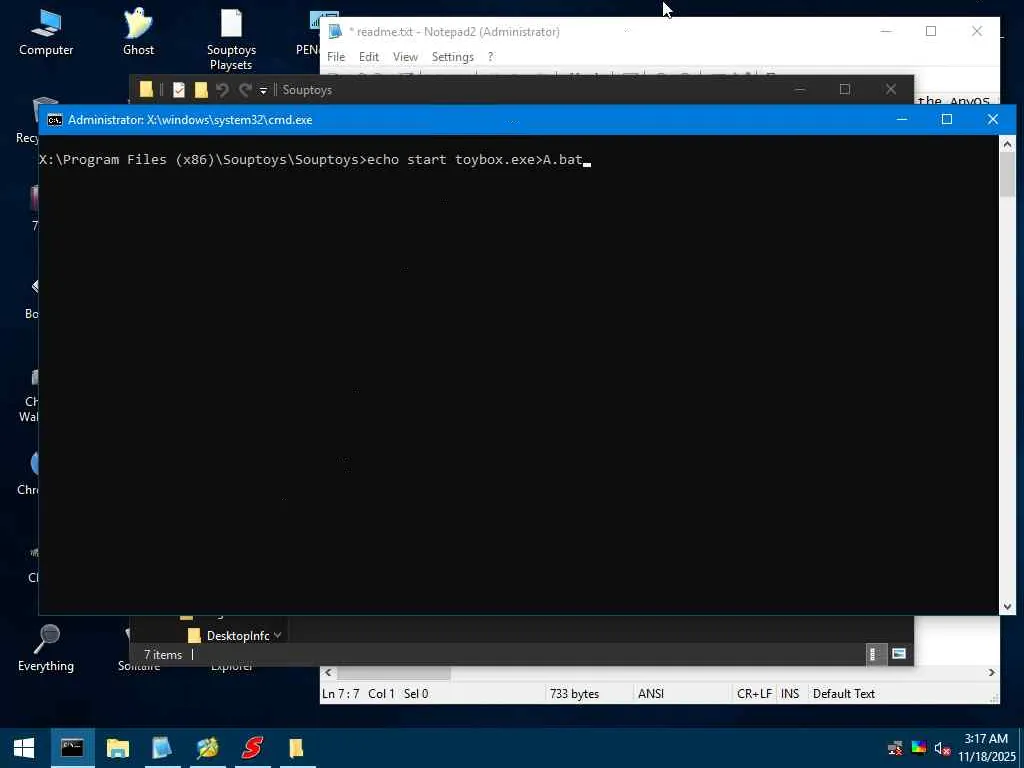Click the ANSI encoding status bar entry
Image resolution: width=1024 pixels, height=768 pixels.
coord(651,694)
